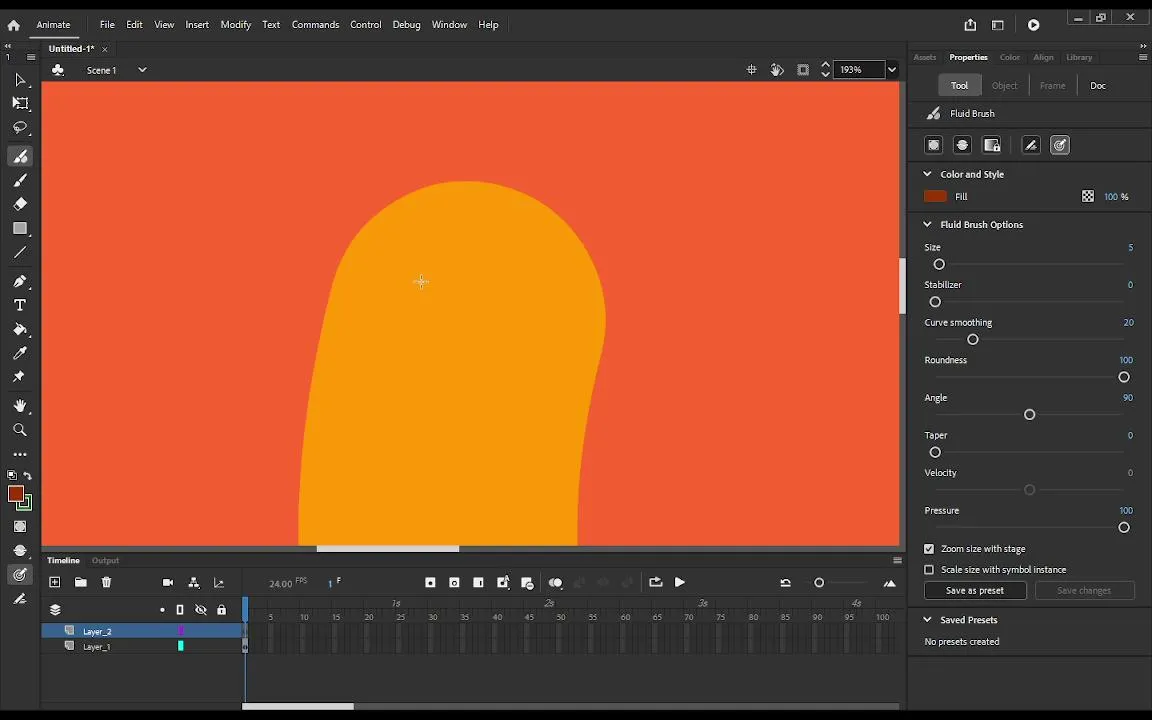Center the stage with the crosshair icon
Image resolution: width=1152 pixels, height=720 pixels.
coord(752,70)
